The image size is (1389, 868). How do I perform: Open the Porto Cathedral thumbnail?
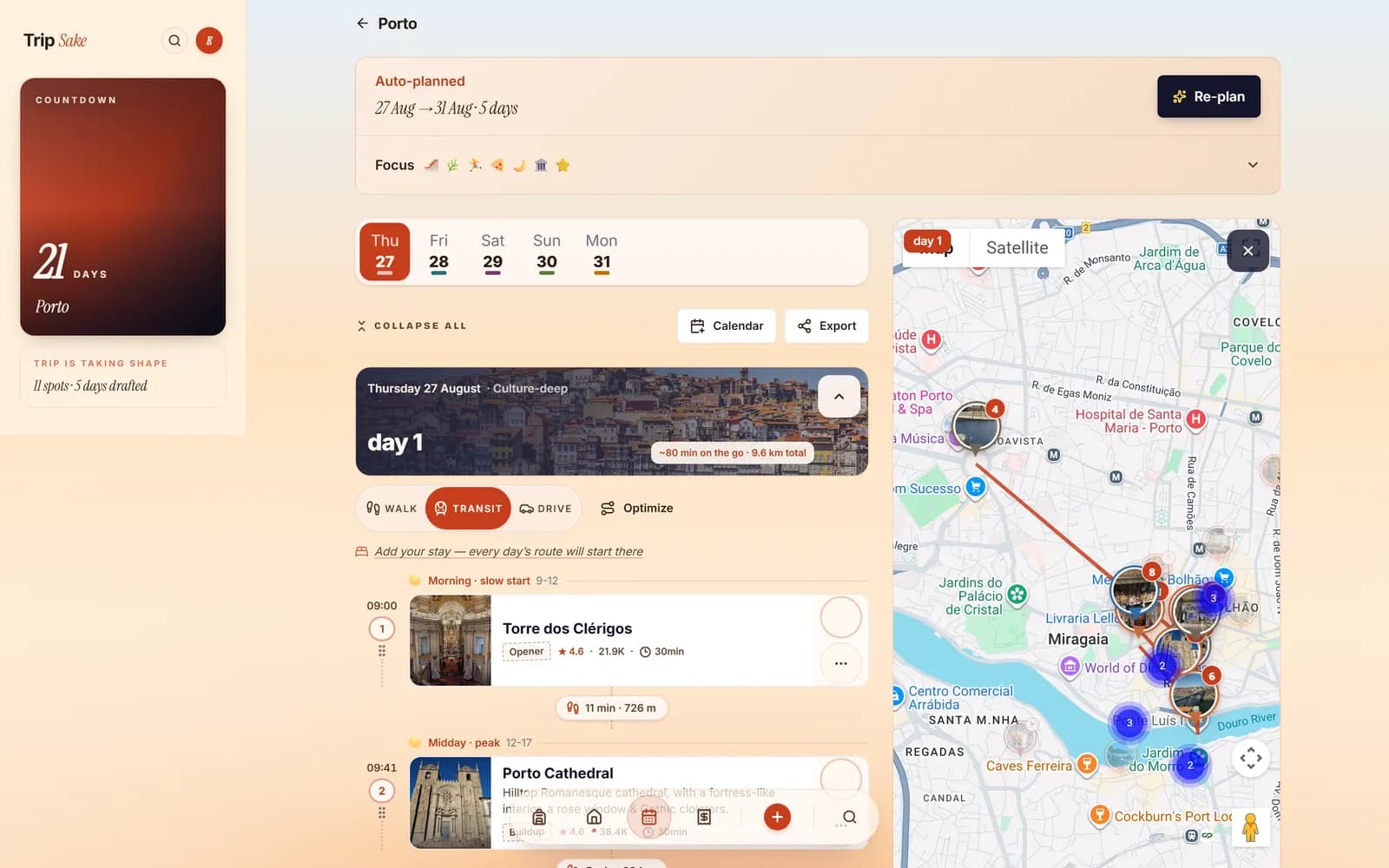pyautogui.click(x=451, y=803)
